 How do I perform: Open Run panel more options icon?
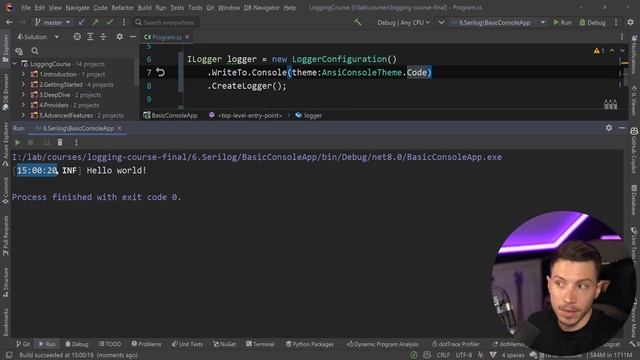coord(76,142)
